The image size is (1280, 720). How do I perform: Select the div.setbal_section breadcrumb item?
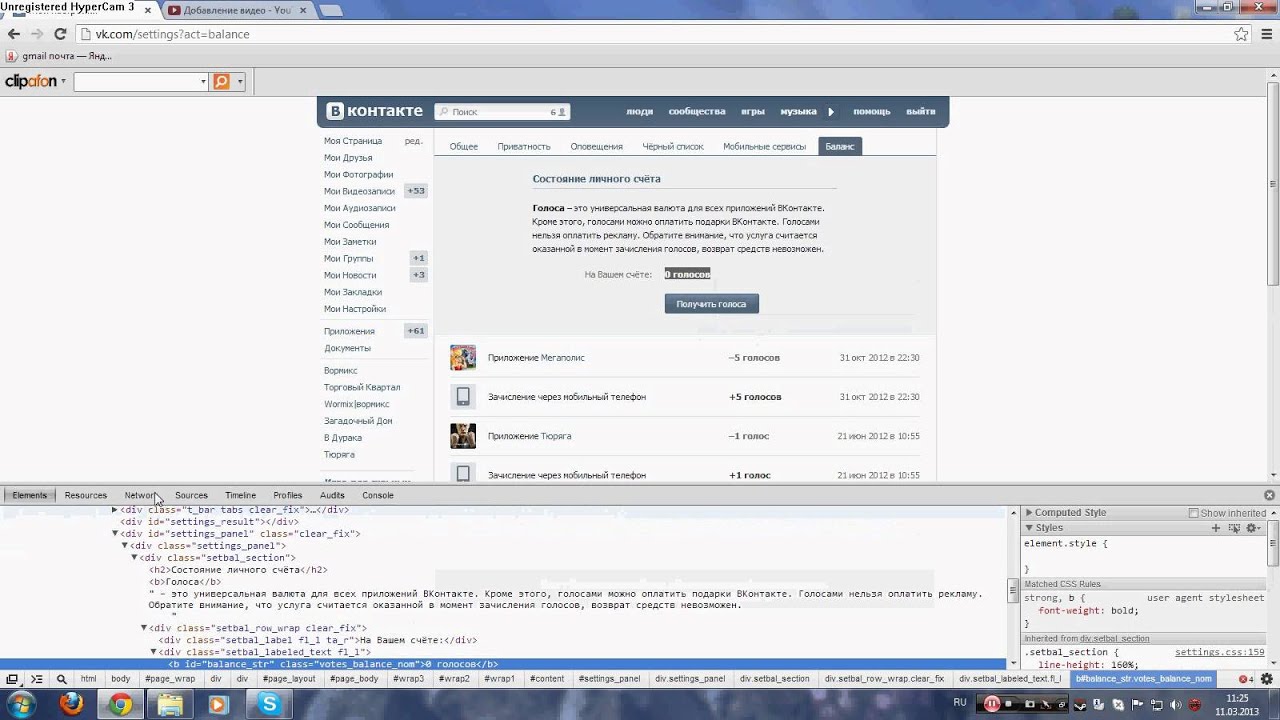775,679
